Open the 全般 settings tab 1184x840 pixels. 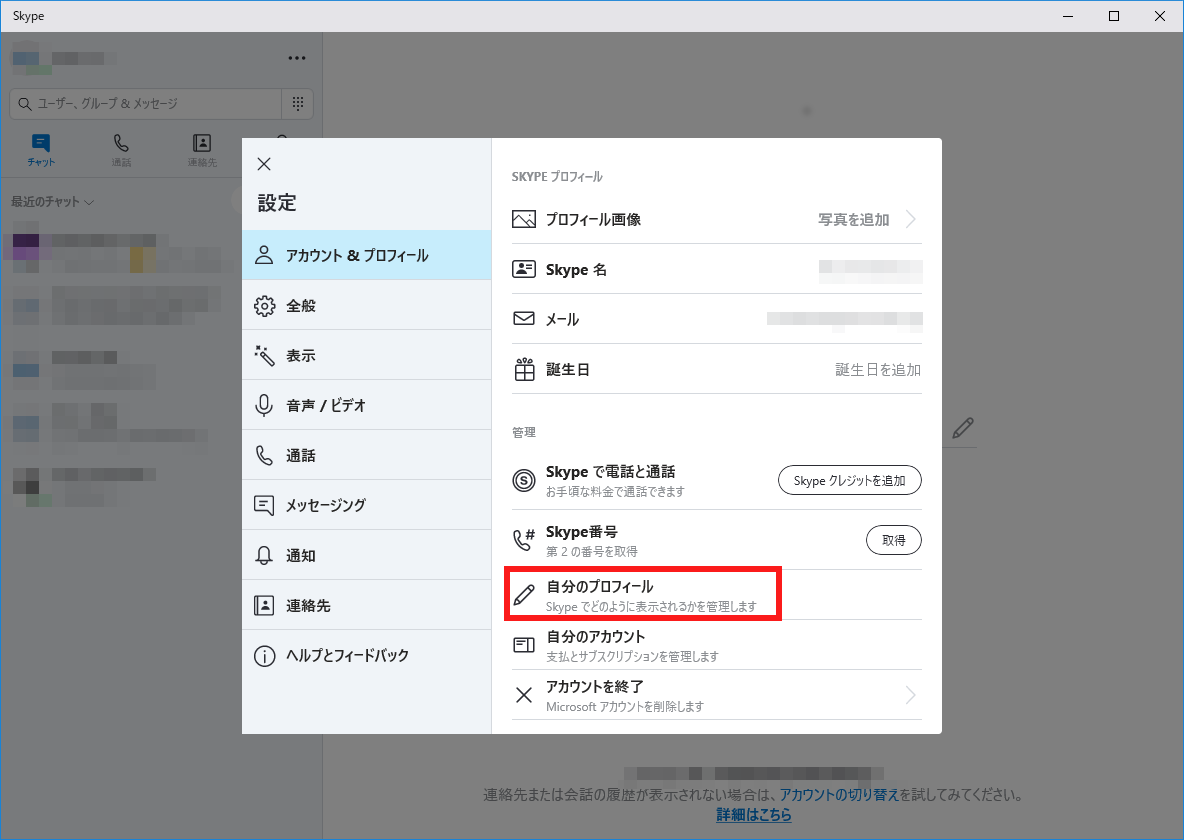point(366,305)
